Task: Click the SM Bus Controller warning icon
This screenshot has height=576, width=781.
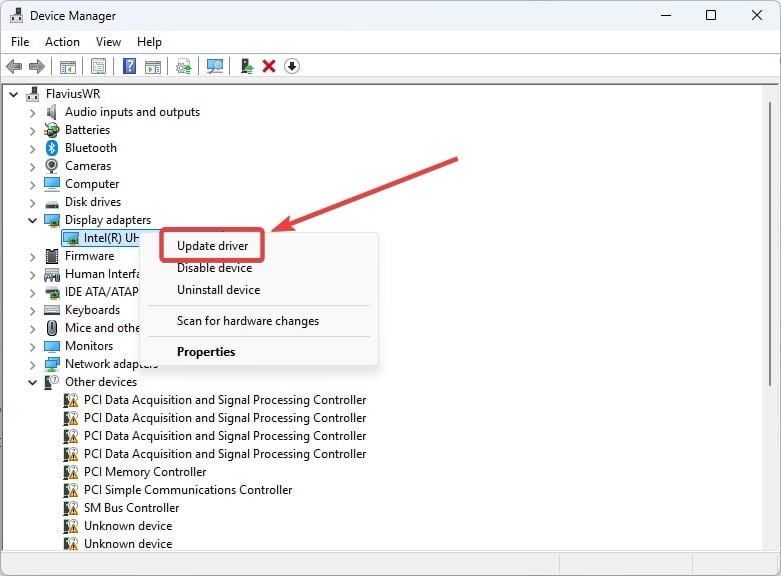Action: pyautogui.click(x=71, y=508)
